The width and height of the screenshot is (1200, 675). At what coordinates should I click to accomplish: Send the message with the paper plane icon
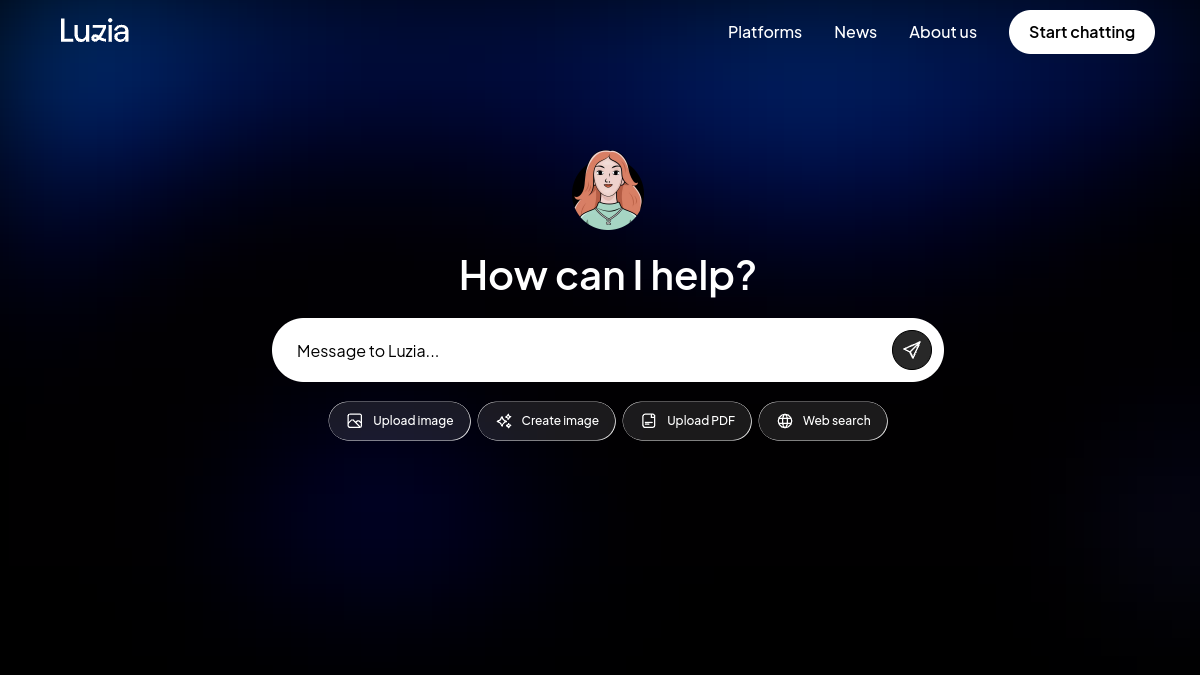coord(912,350)
